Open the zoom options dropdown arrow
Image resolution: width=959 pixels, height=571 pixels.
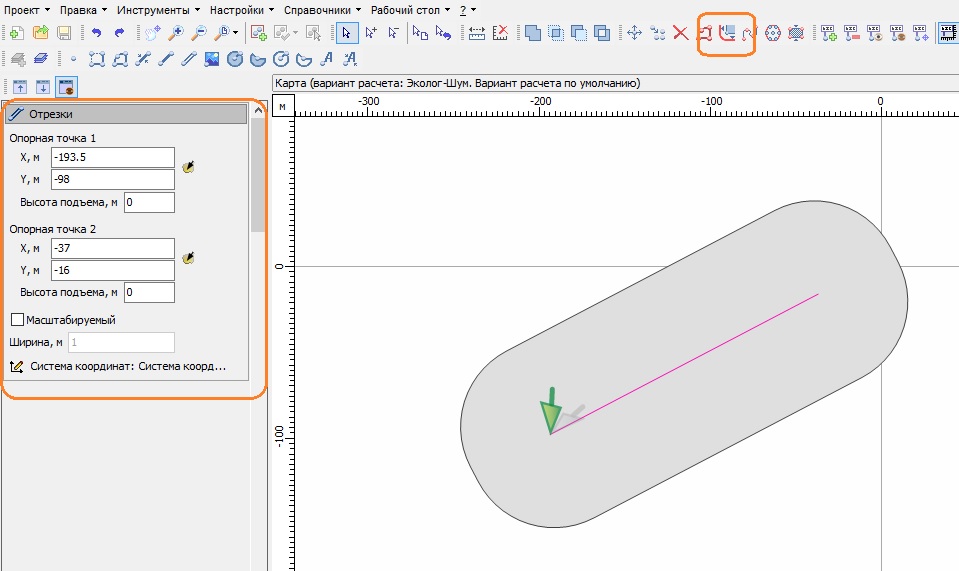(235, 33)
